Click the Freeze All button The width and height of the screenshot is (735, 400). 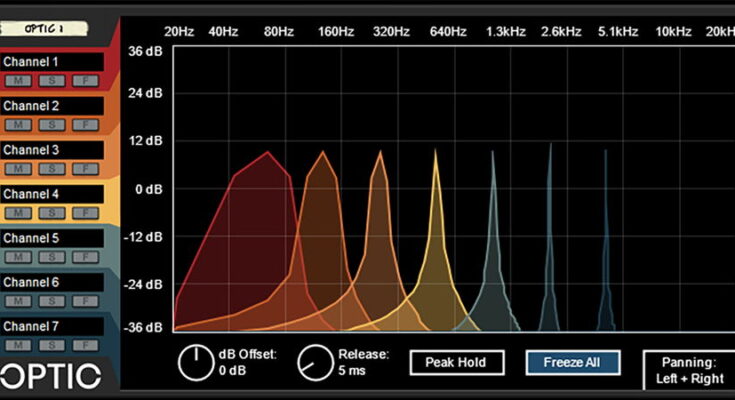click(574, 362)
